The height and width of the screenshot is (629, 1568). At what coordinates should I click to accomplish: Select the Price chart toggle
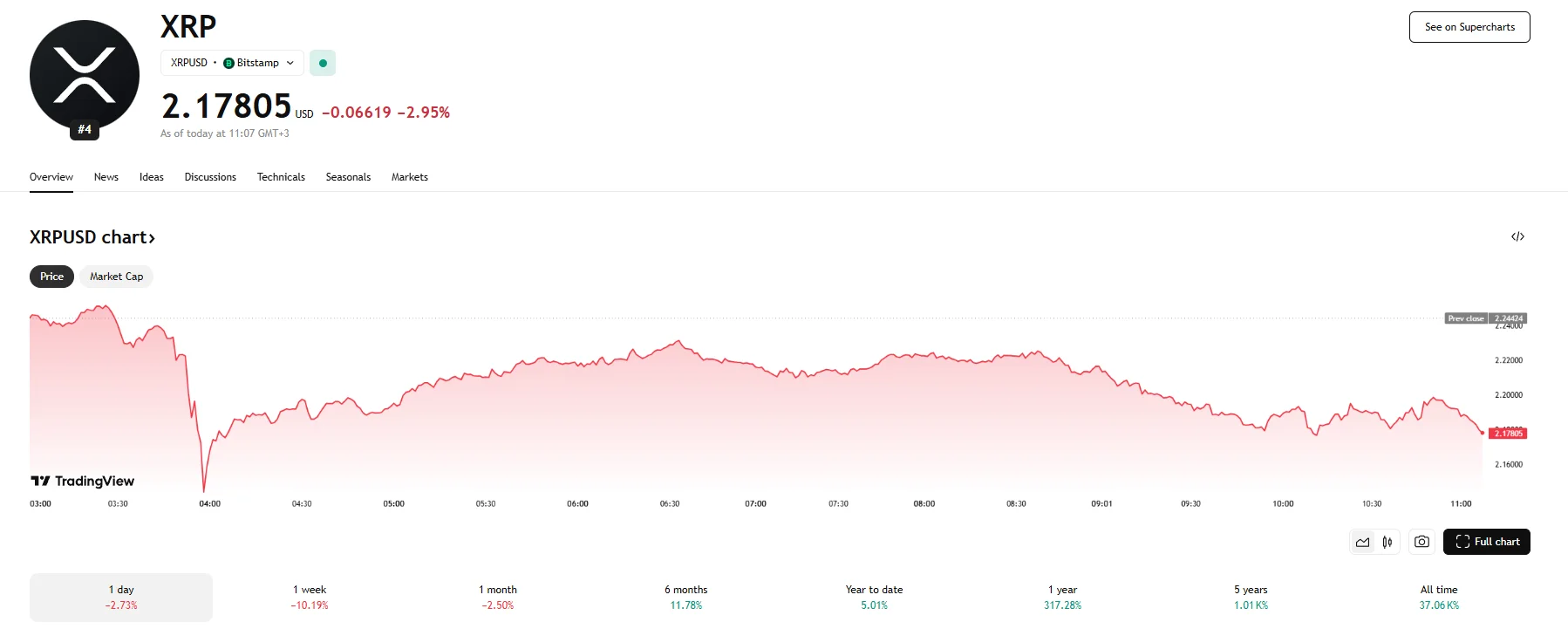[x=51, y=277]
